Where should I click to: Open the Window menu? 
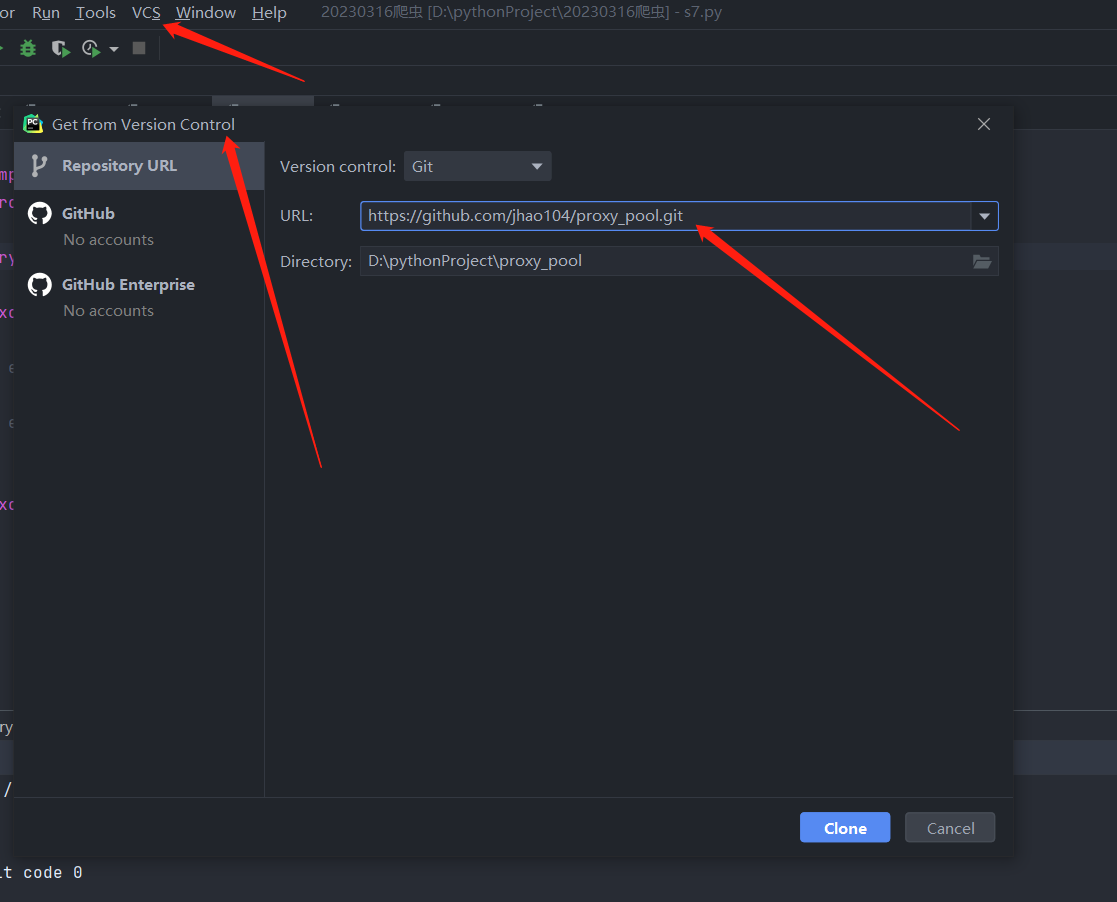(x=205, y=13)
